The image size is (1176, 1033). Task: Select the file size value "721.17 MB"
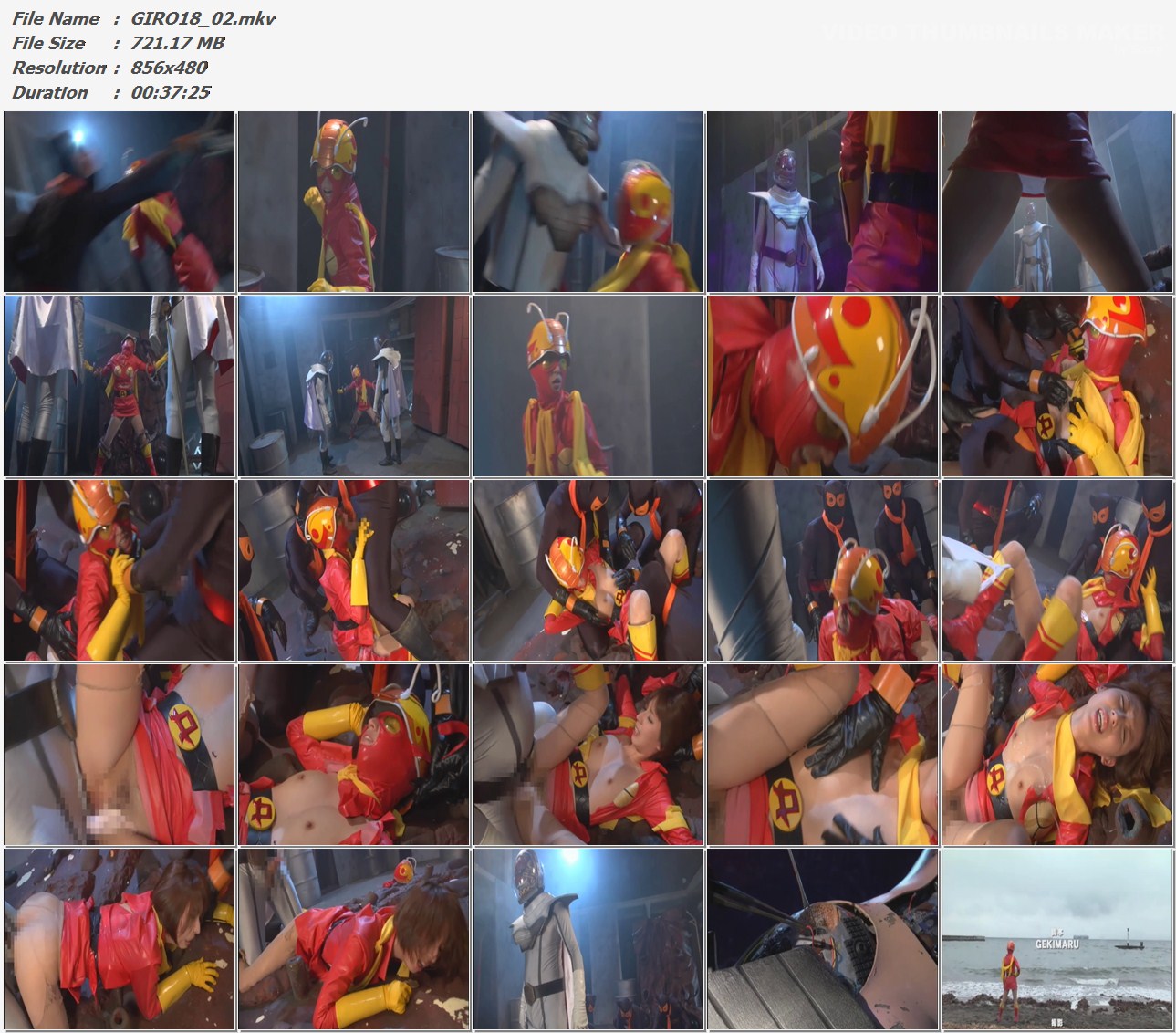[178, 43]
